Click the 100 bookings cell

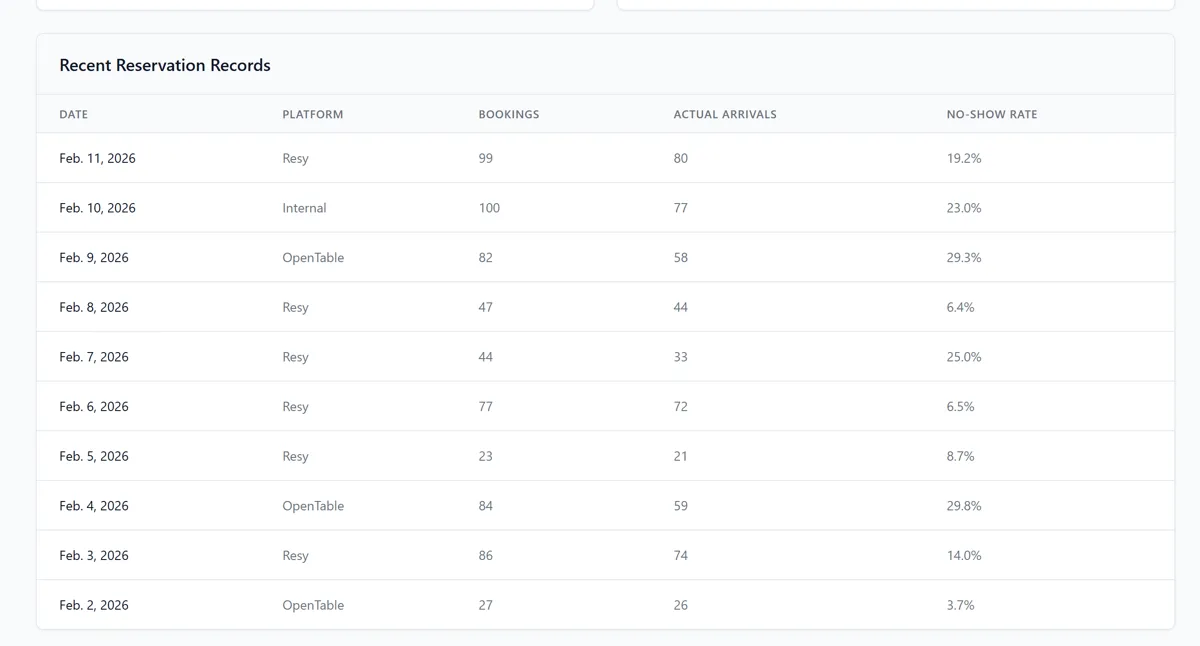click(489, 208)
